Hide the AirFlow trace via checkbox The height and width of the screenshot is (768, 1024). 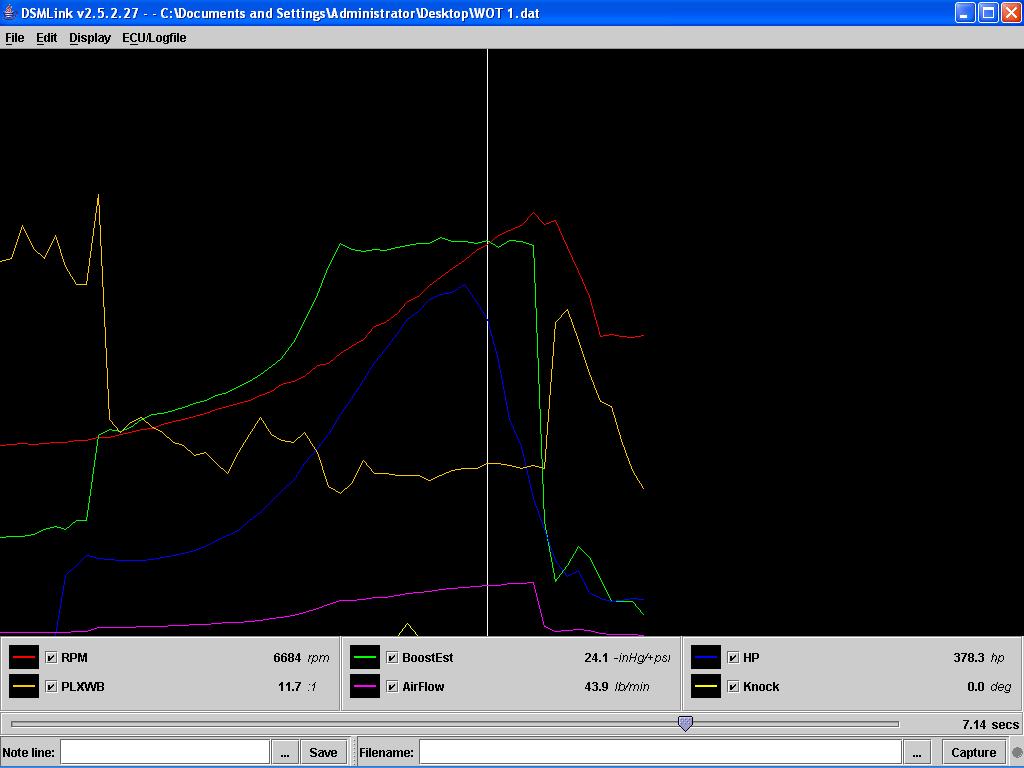tap(392, 687)
